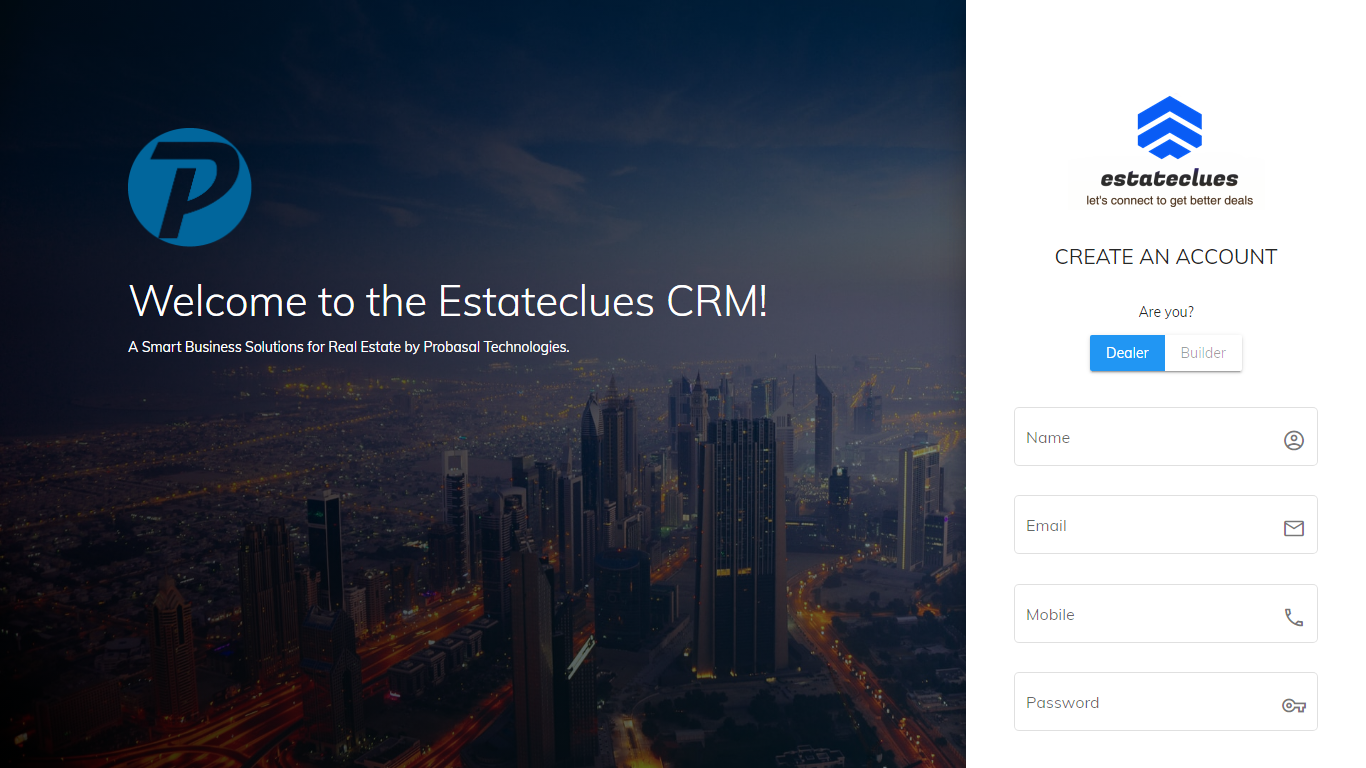The image size is (1366, 768).
Task: Switch account type to Builder
Action: 1203,353
